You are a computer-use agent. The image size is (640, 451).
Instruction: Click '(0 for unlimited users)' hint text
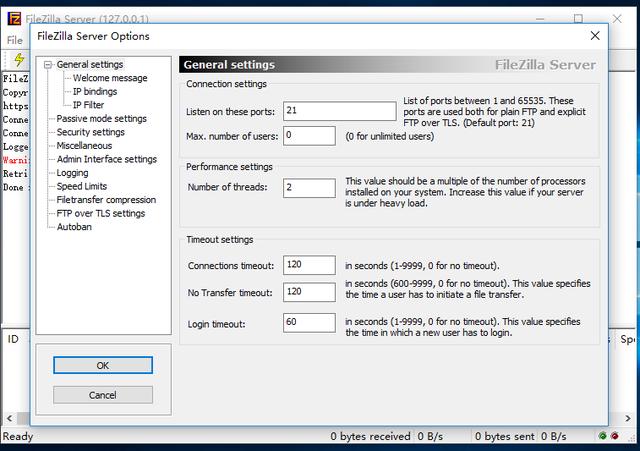pos(390,136)
